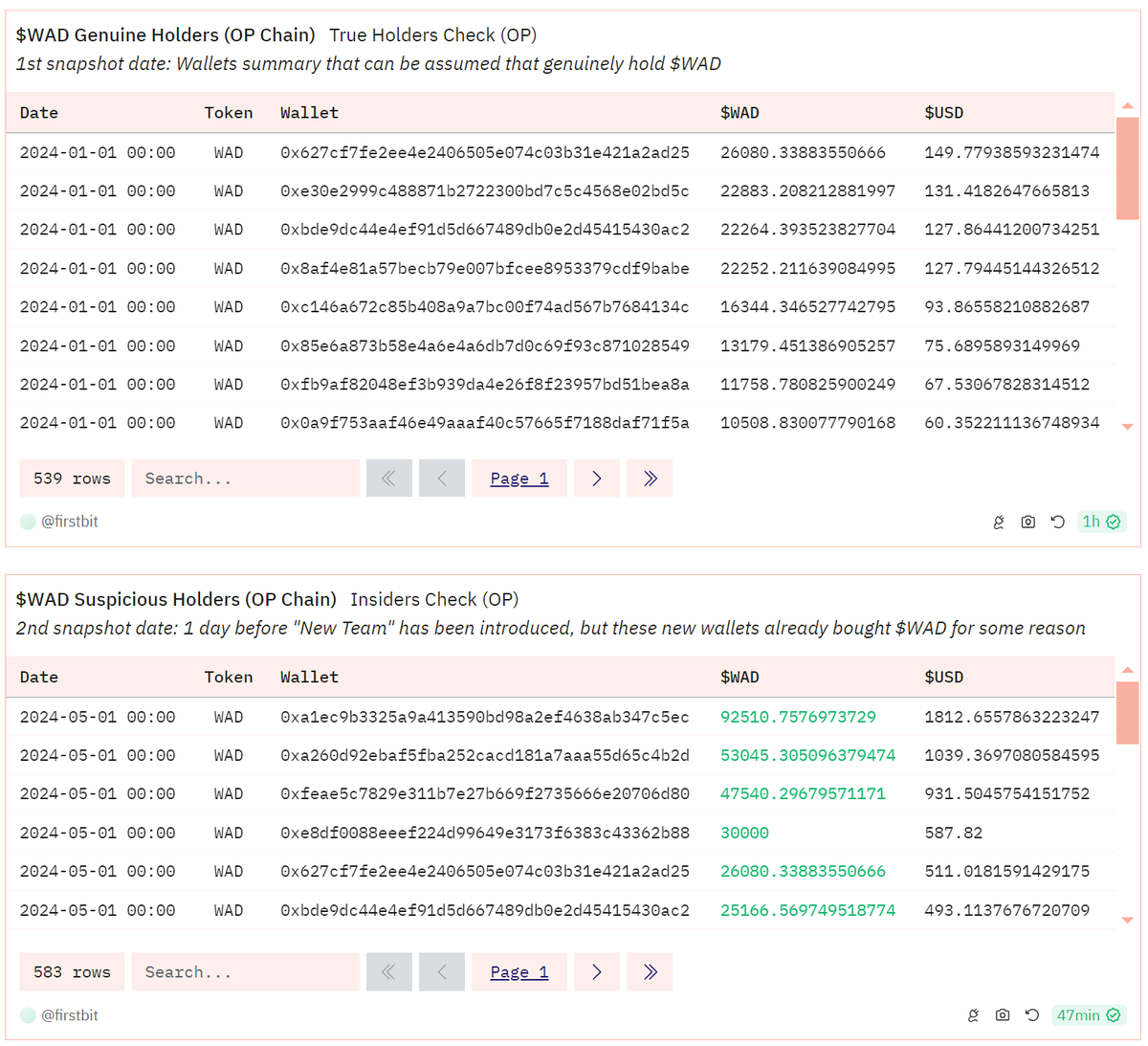The width and height of the screenshot is (1148, 1046).
Task: Click scroll-down arrow in Suspicious Holders table
Action: coord(1128,921)
